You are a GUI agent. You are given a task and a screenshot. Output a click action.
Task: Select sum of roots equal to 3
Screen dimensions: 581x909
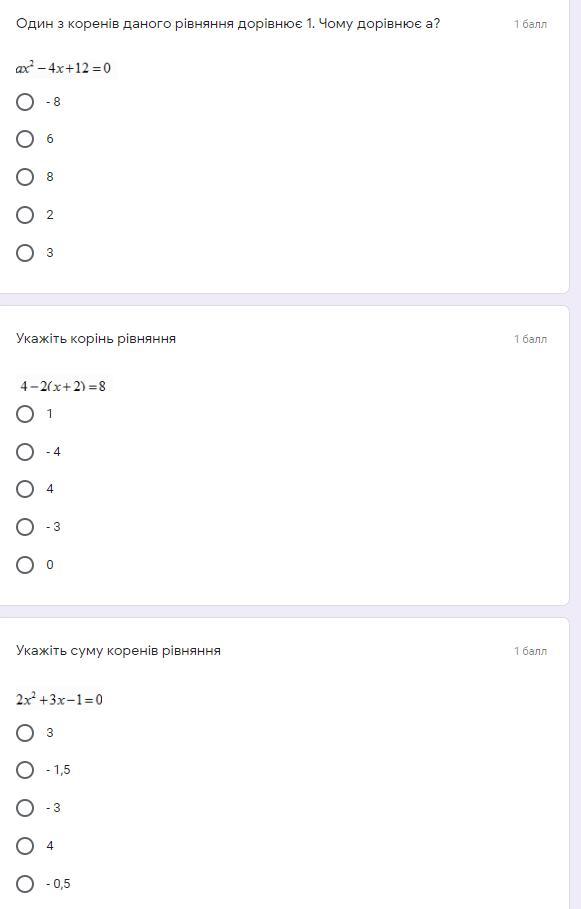coord(25,733)
